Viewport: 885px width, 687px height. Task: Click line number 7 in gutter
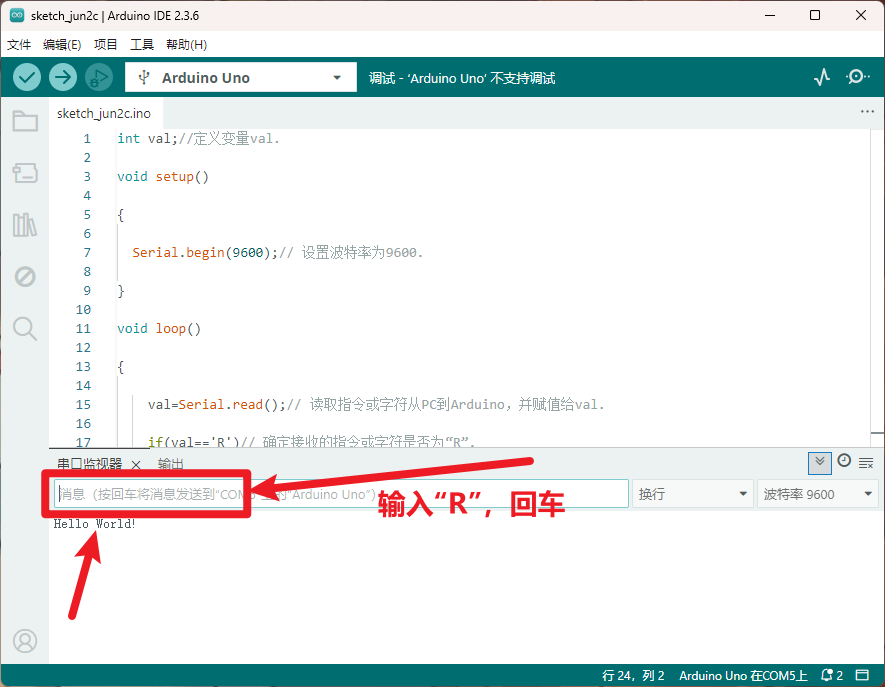pos(87,252)
